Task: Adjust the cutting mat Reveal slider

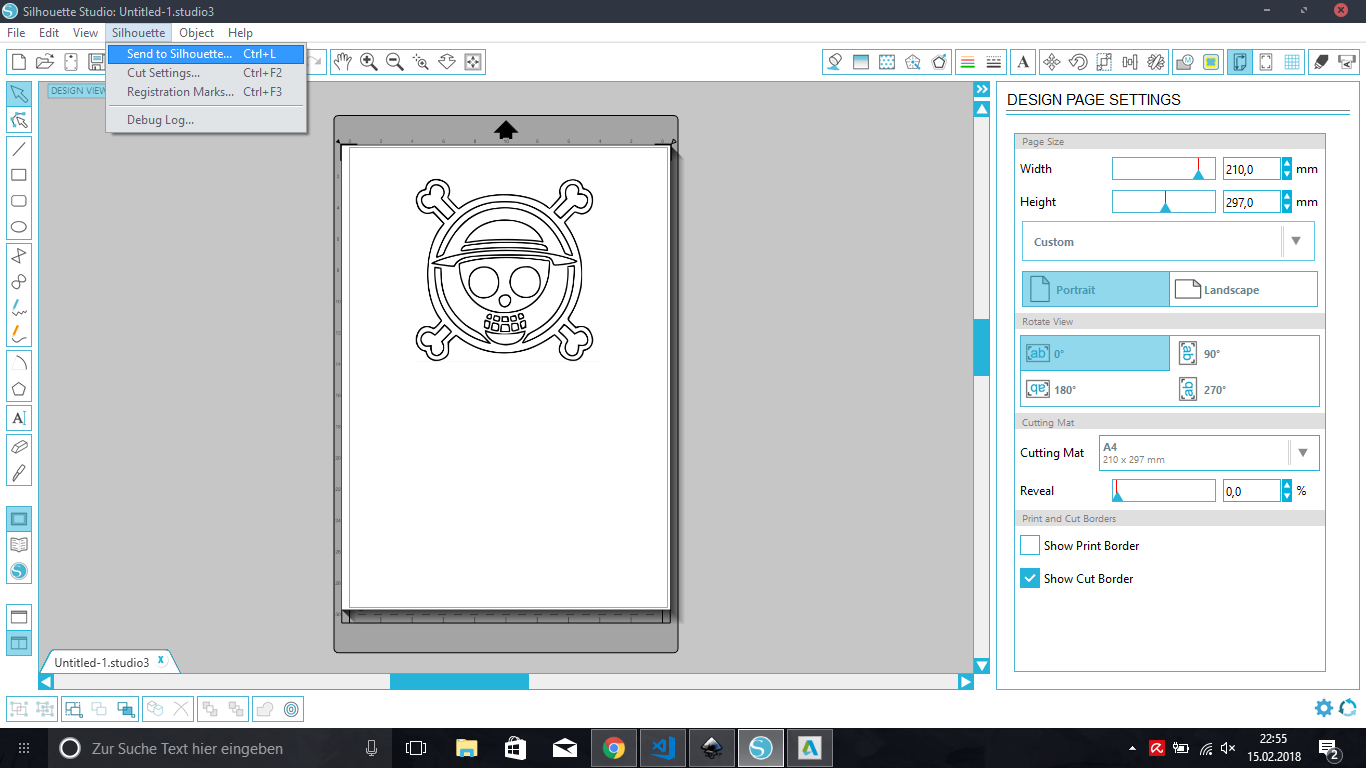Action: pyautogui.click(x=1164, y=491)
